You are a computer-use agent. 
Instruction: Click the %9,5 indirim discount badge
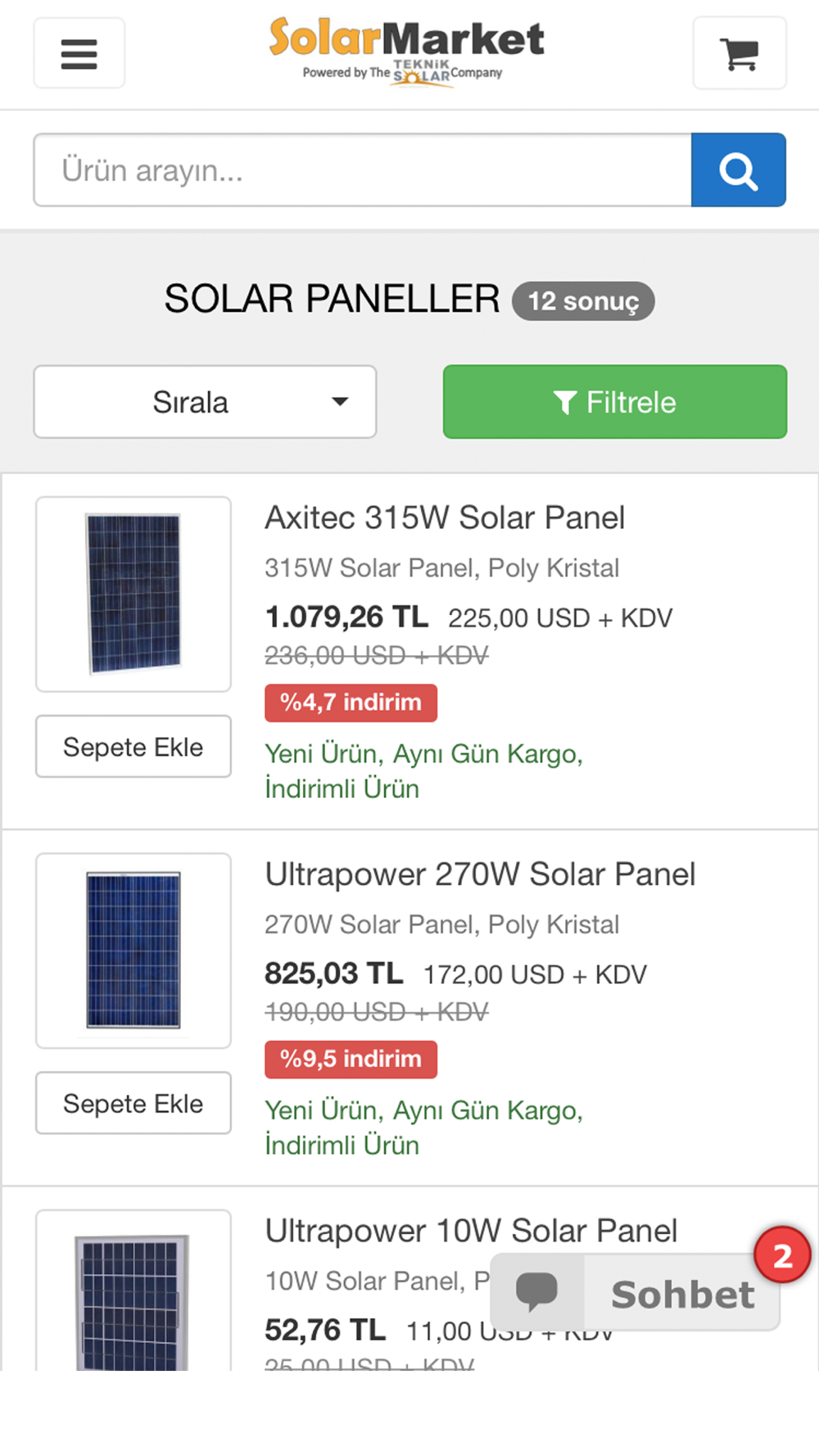tap(351, 1059)
